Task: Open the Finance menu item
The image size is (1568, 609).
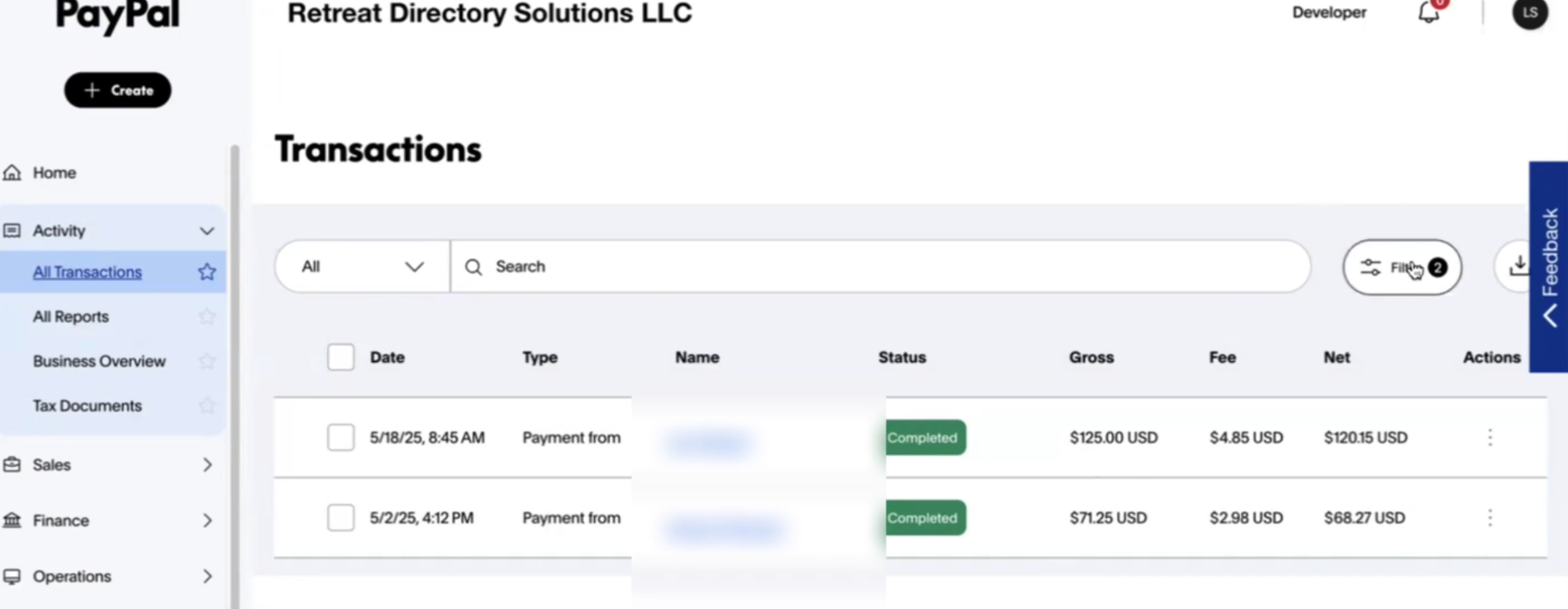Action: pyautogui.click(x=61, y=521)
